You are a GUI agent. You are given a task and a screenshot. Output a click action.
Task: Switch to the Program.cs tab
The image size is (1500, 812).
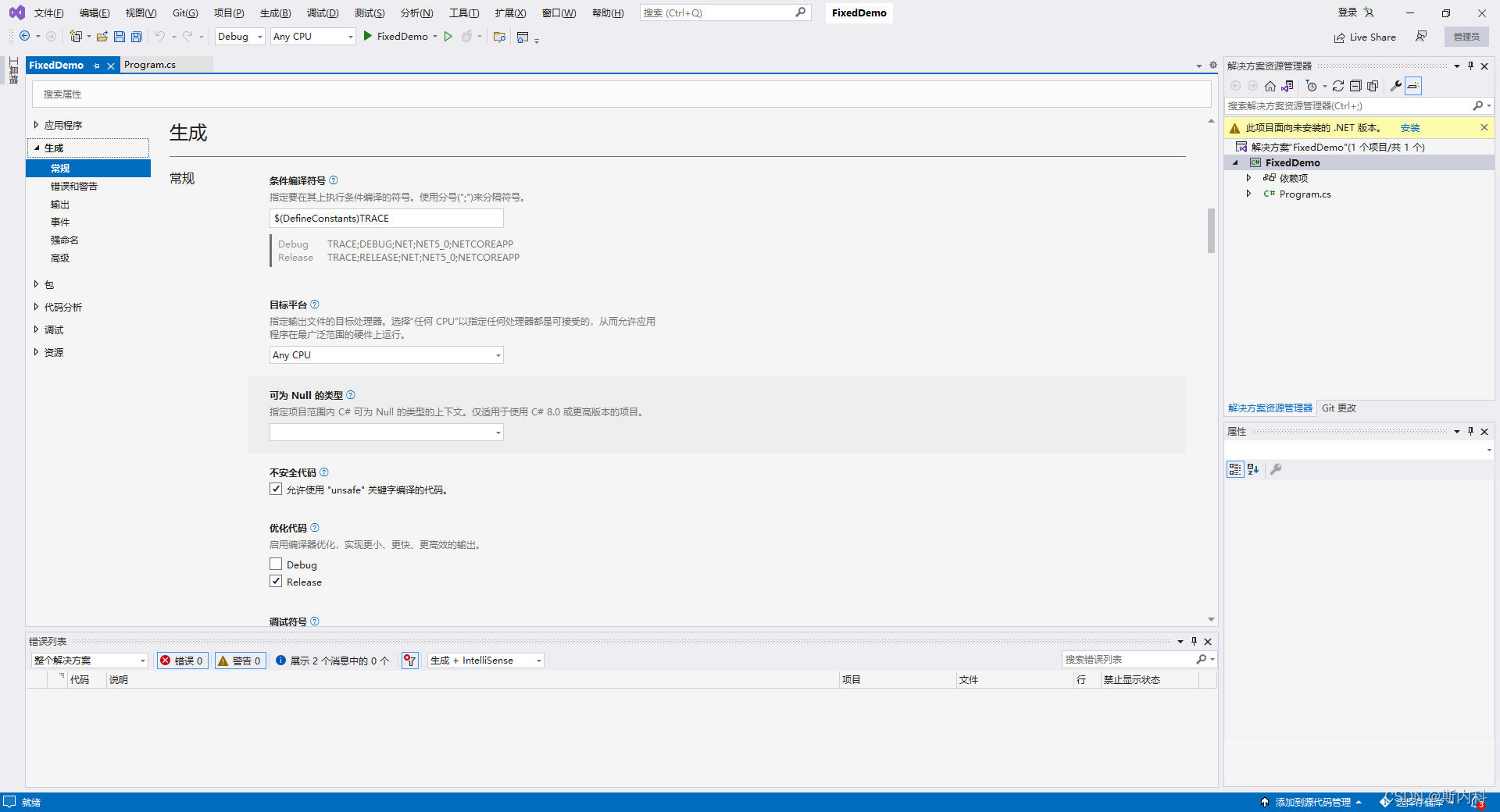(150, 65)
